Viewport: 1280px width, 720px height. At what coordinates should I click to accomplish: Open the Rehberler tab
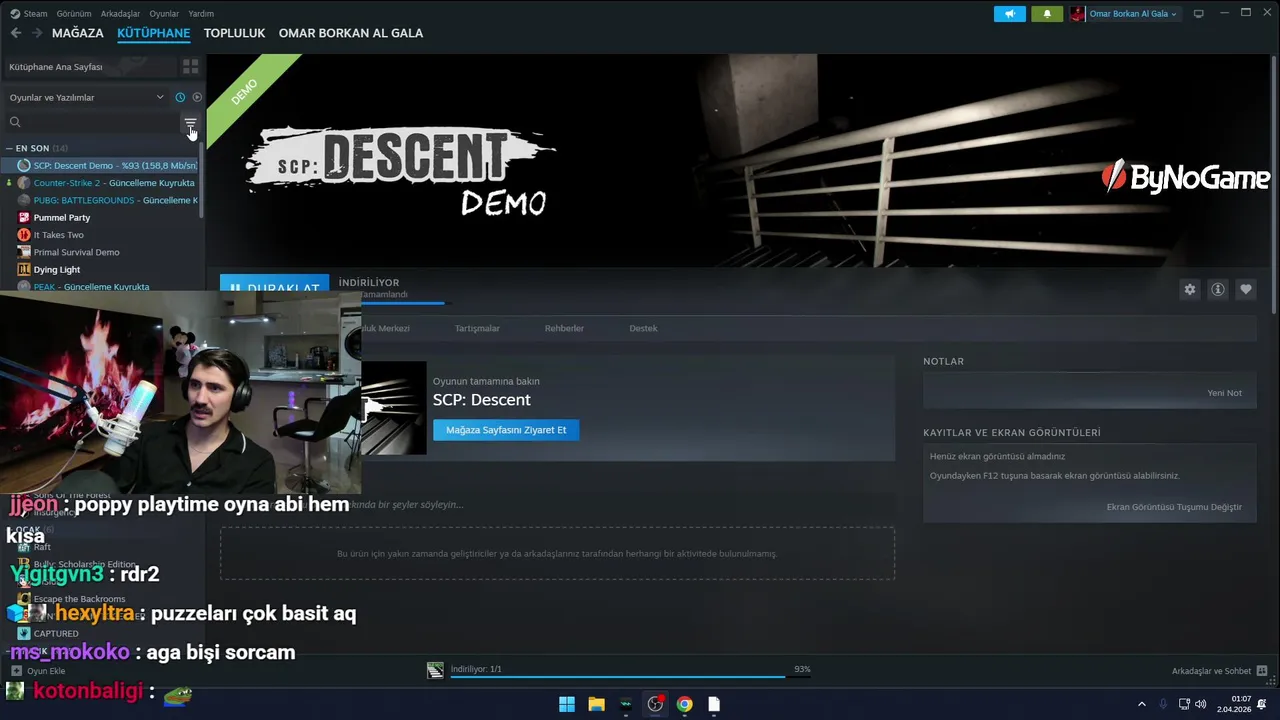click(x=564, y=328)
